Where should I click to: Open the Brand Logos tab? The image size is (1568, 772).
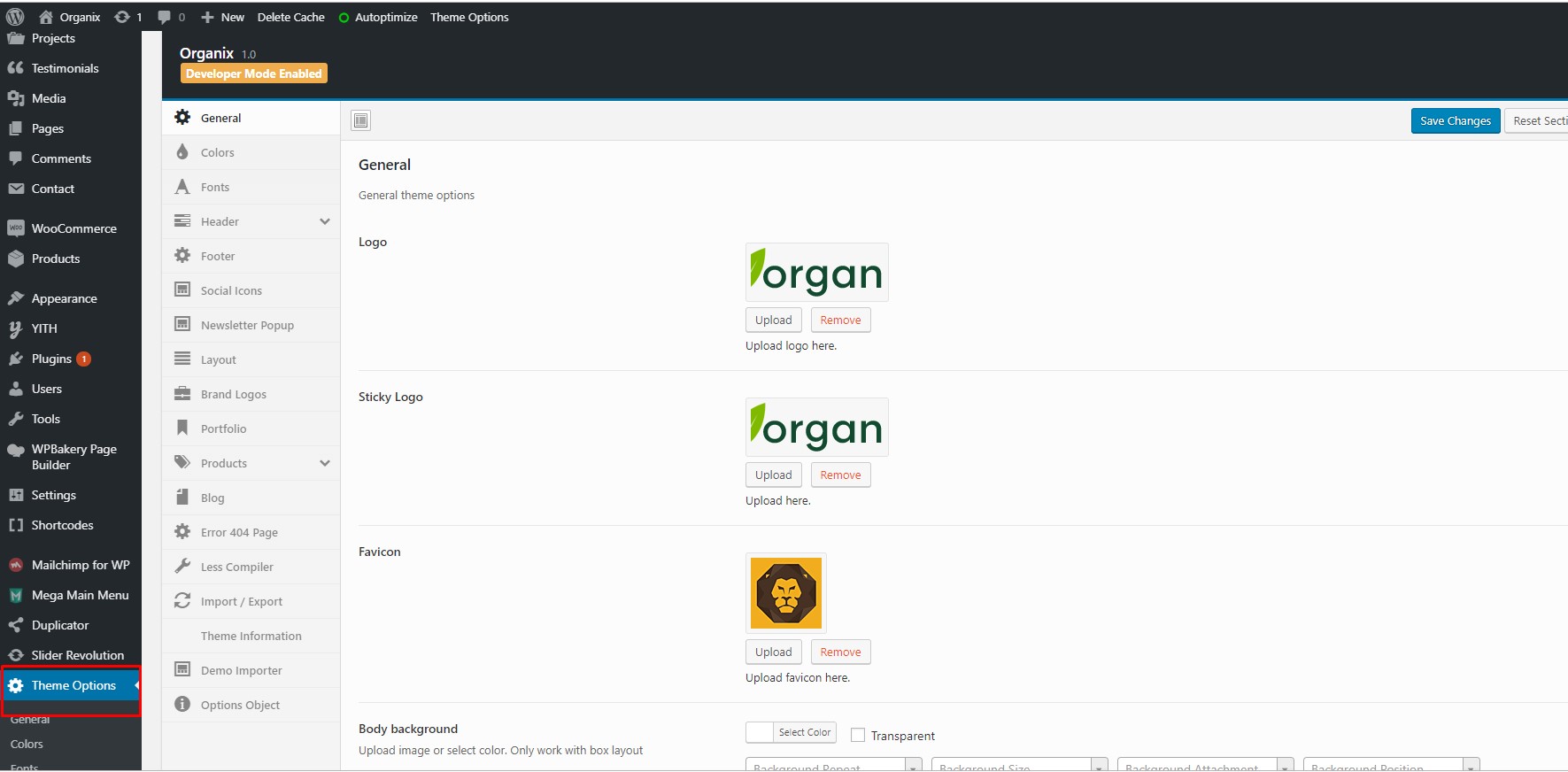251,394
